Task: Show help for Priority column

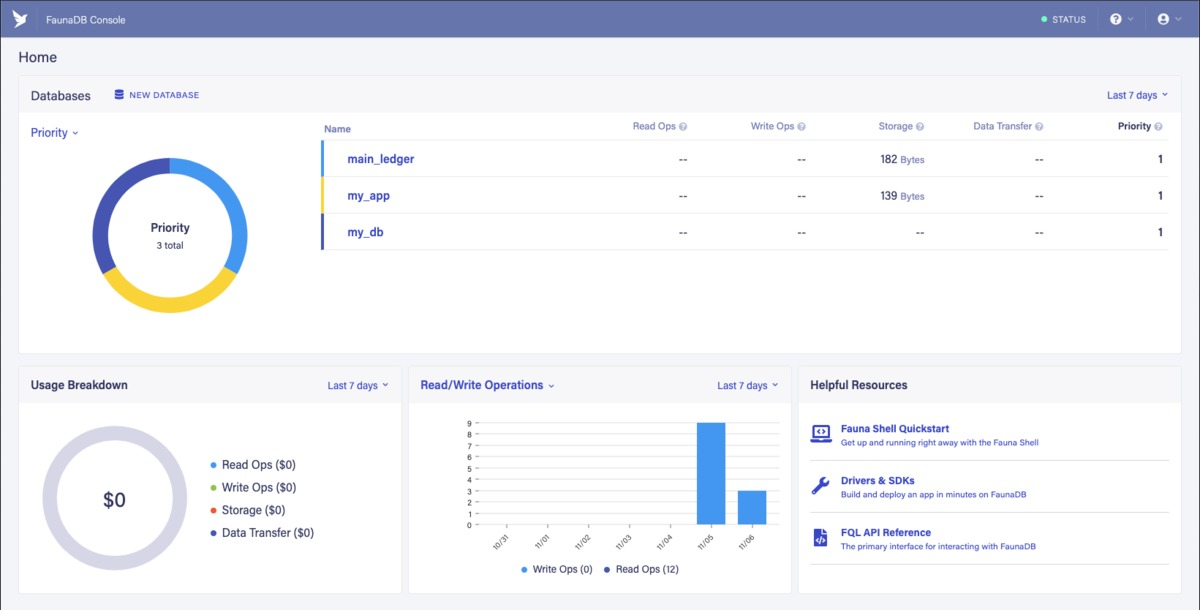Action: (1159, 127)
